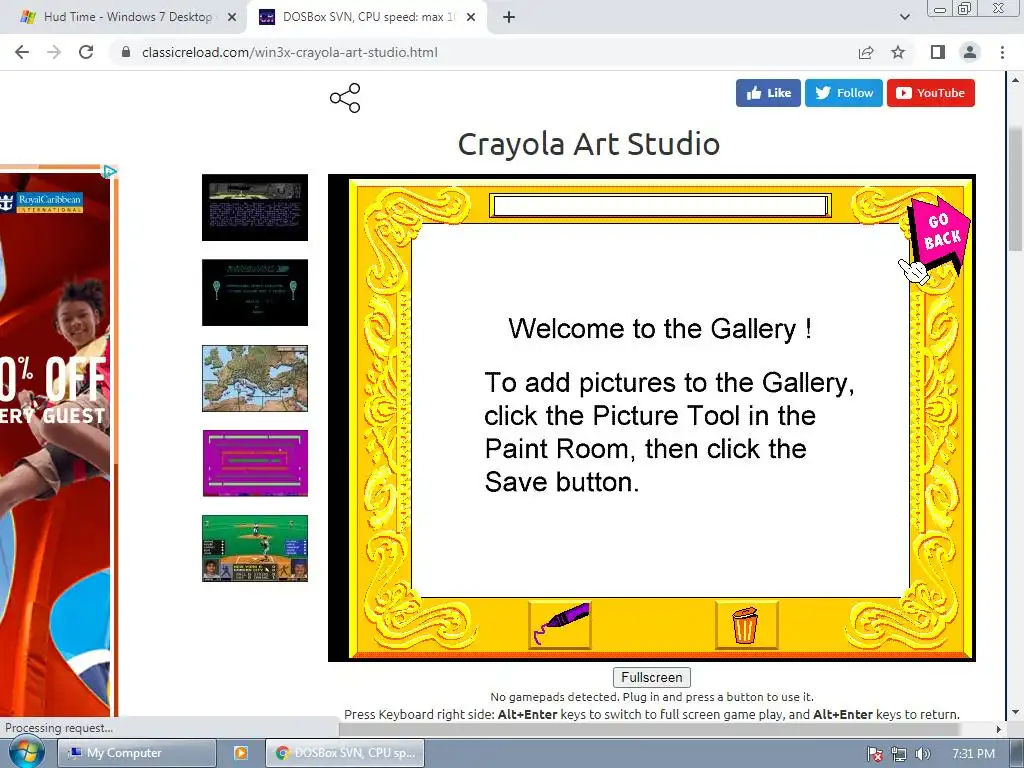Toggle the browser side panel icon

938,52
